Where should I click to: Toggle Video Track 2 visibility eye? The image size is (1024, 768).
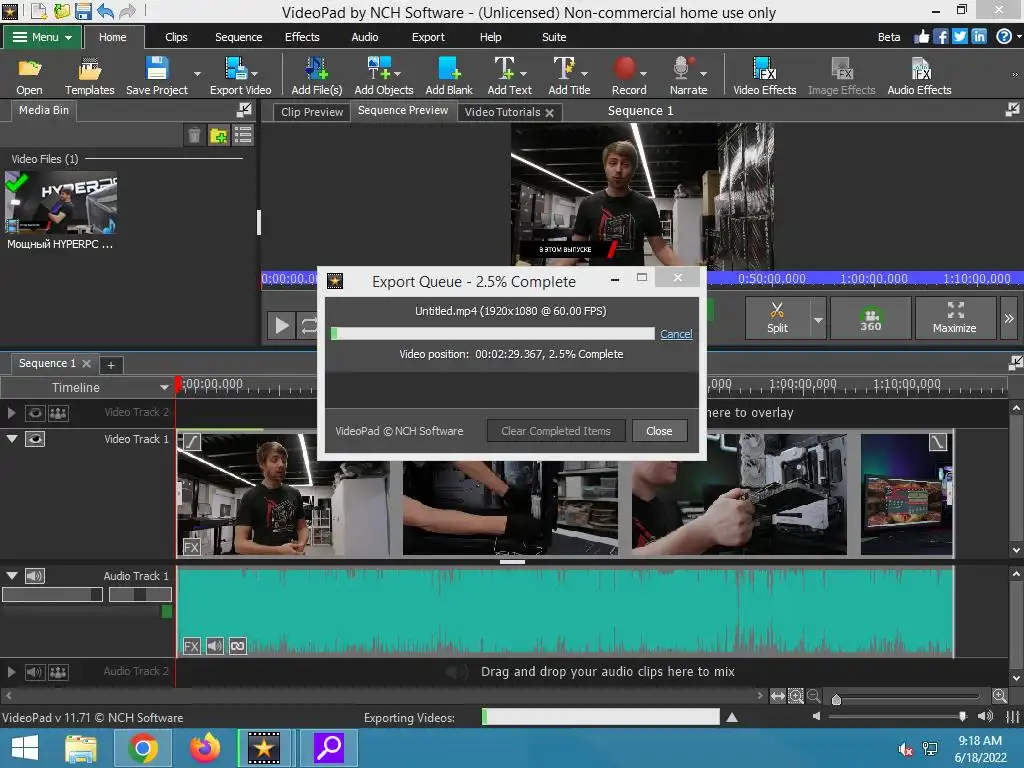[35, 413]
